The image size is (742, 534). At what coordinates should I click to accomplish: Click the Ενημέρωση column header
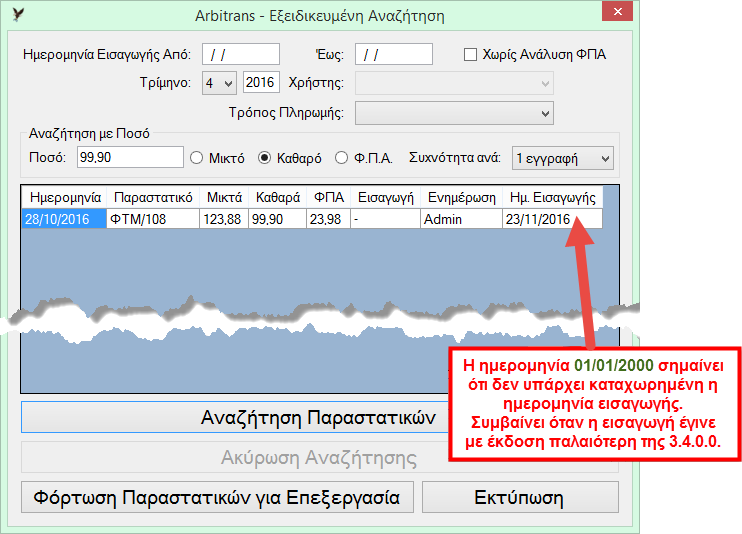pyautogui.click(x=462, y=197)
